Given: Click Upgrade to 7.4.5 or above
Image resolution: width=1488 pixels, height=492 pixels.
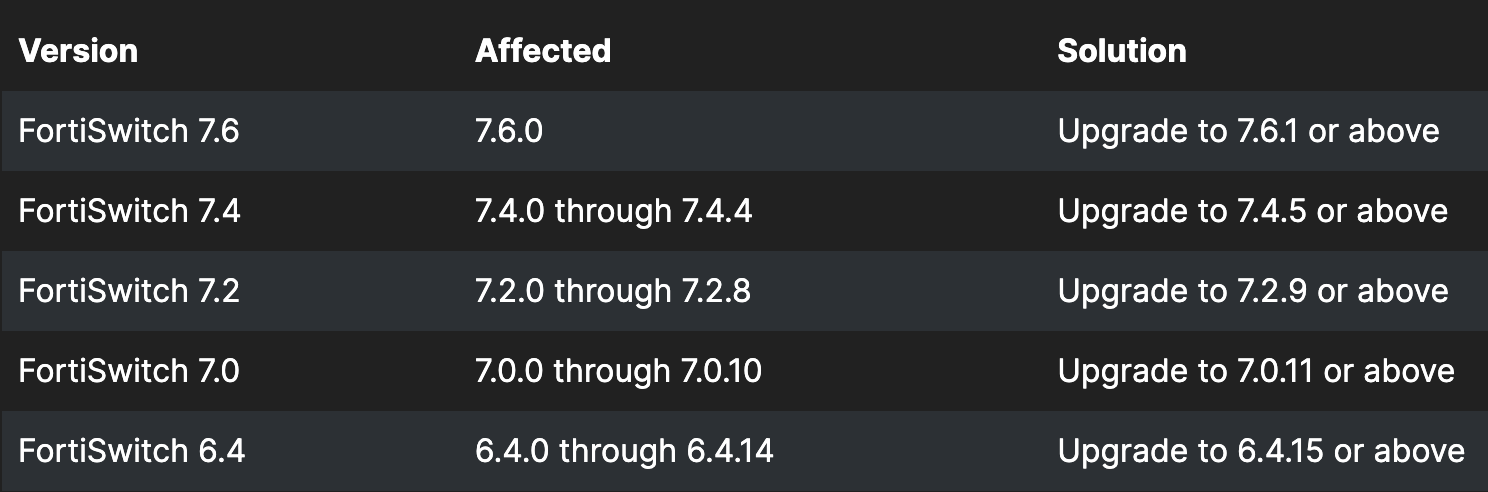Looking at the screenshot, I should click(x=1253, y=211).
